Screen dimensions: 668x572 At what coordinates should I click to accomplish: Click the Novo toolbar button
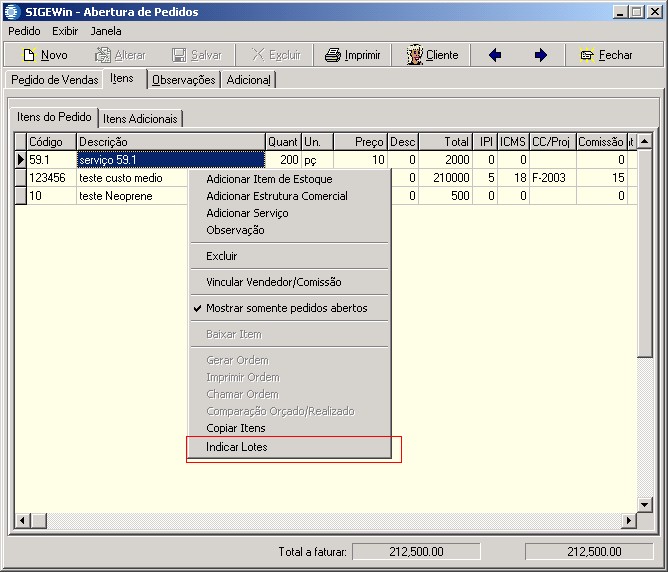45,55
